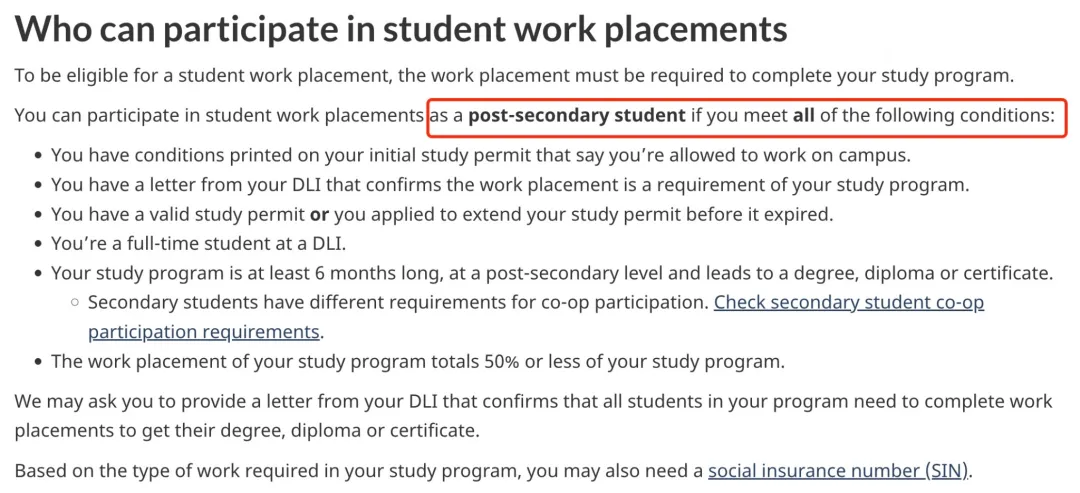Screen dimensions: 1080x493
Task: Click the bullet about being allowed to work on campus
Action: (x=480, y=156)
